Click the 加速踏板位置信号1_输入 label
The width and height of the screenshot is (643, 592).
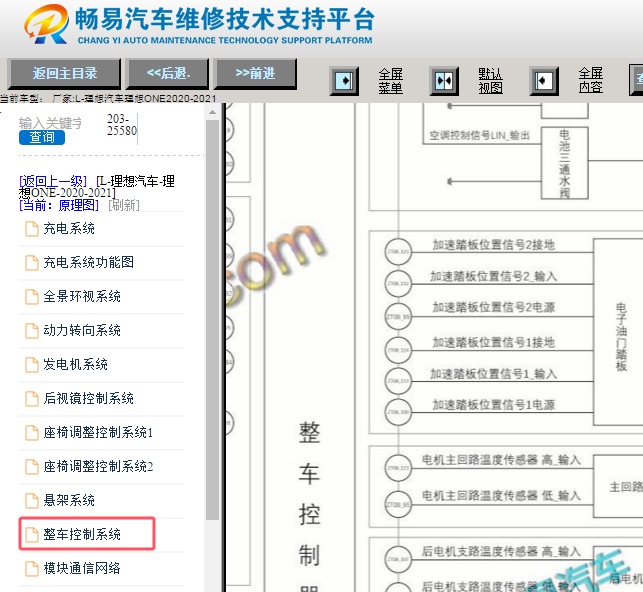493,374
